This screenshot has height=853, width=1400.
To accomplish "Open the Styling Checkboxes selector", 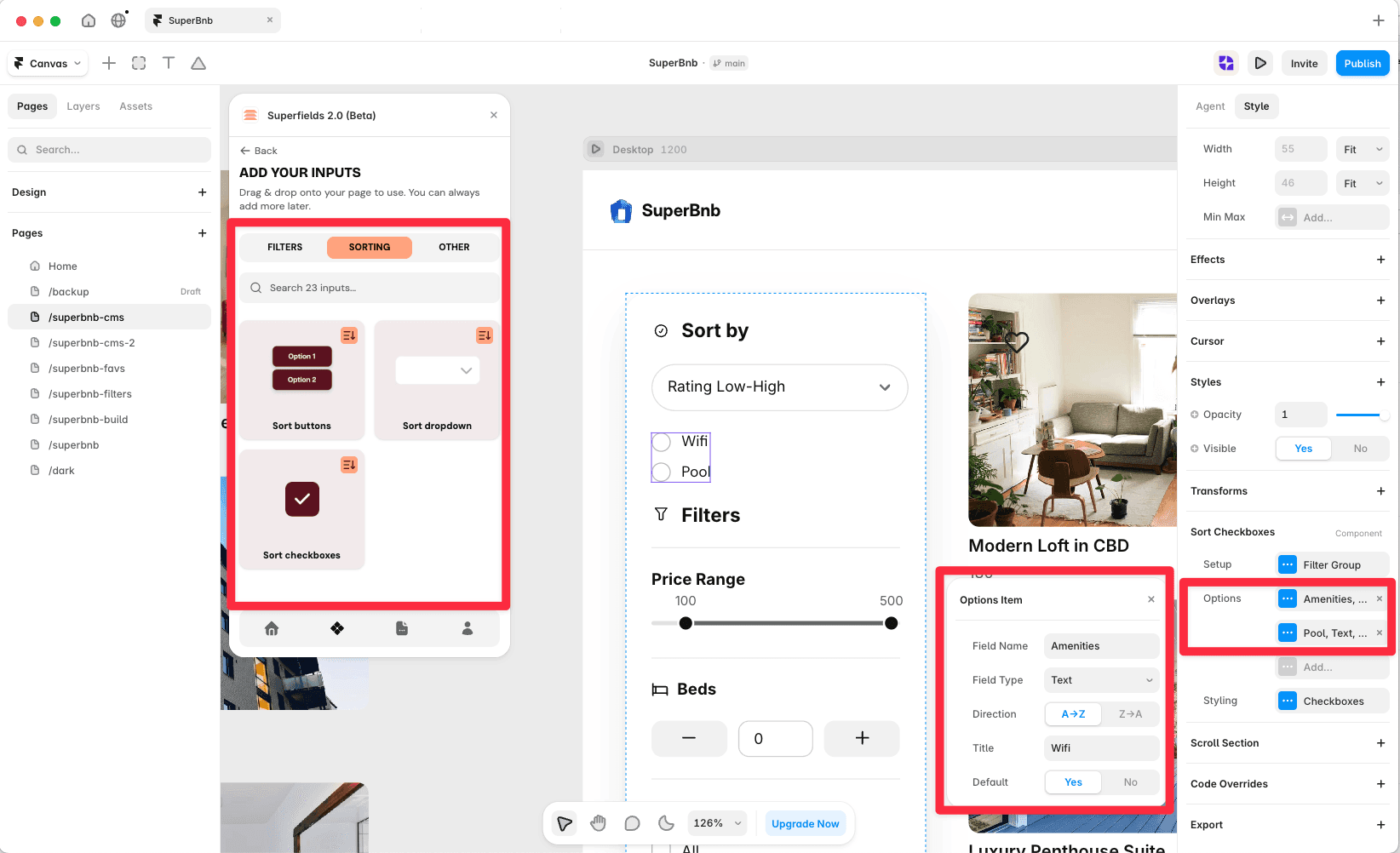I will [x=1333, y=701].
